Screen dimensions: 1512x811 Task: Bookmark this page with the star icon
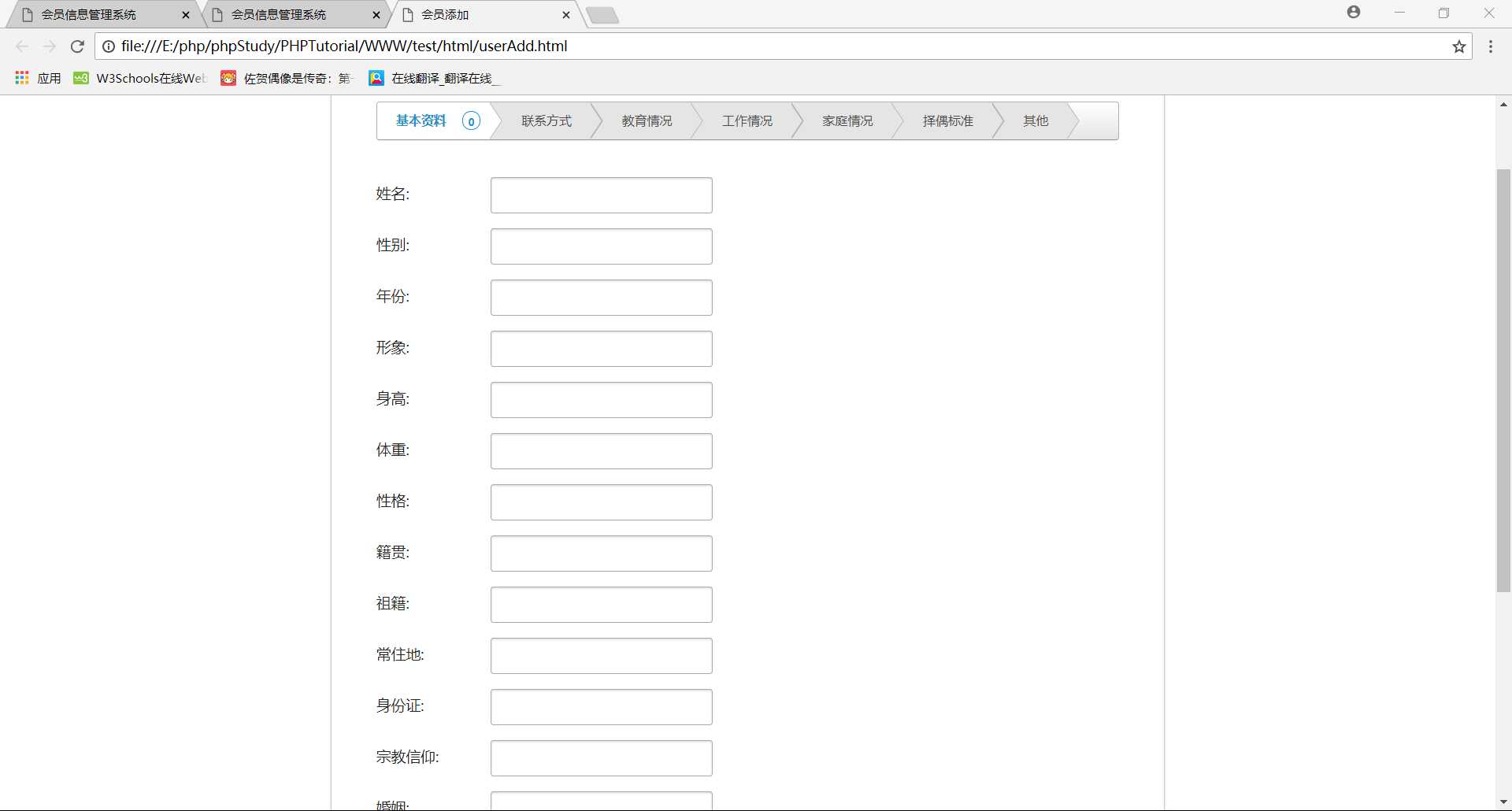1459,46
